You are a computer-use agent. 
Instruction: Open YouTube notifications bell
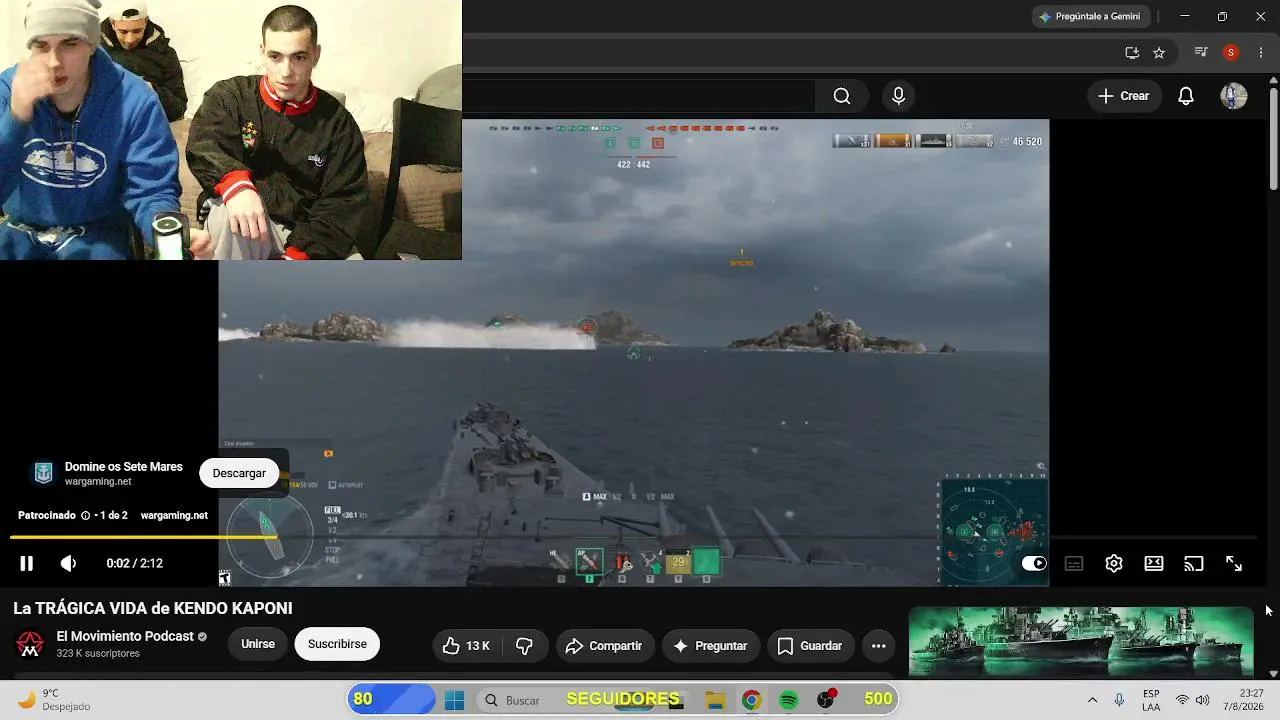[1186, 96]
